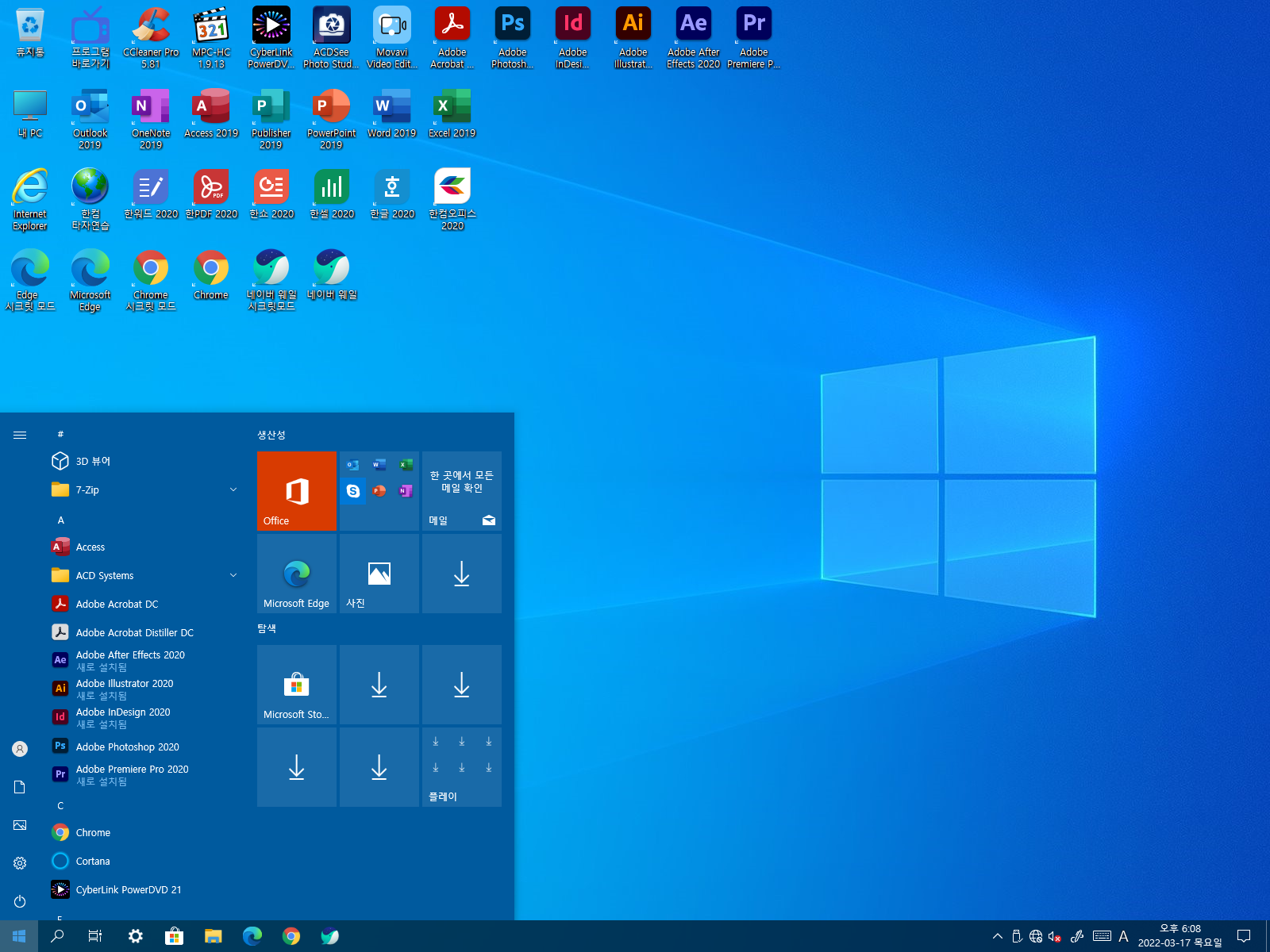The image size is (1270, 952).
Task: Launch Chrome 시크릿 모드 desktop shortcut
Action: point(151,281)
